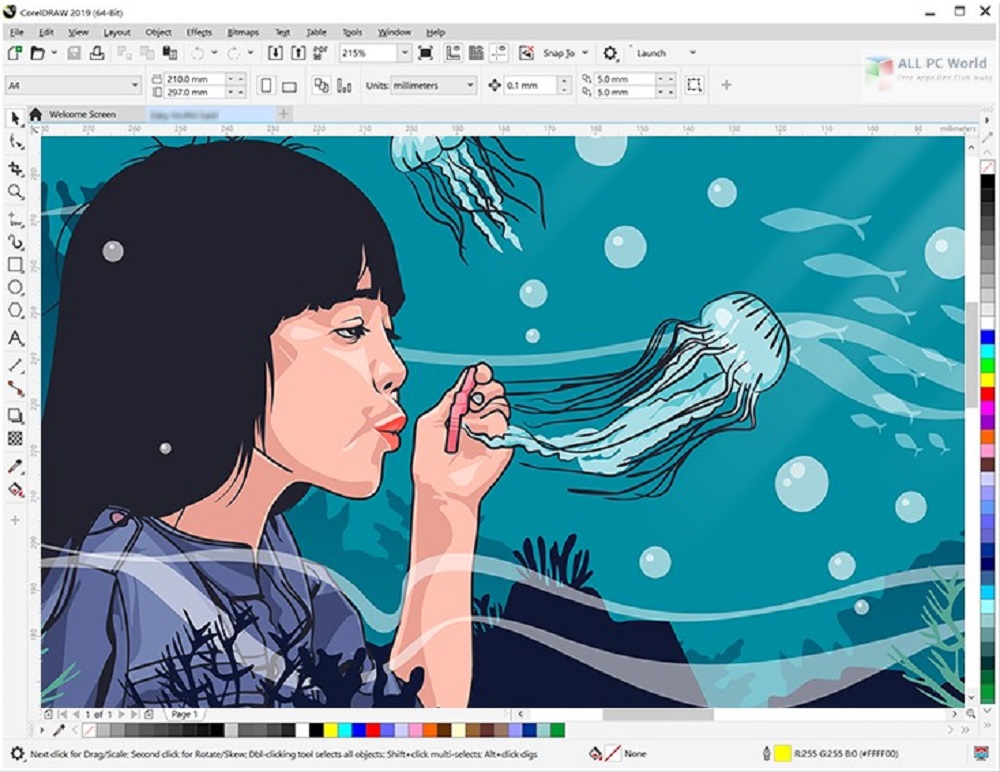The image size is (1000, 772).
Task: Toggle Show grid button
Action: click(x=476, y=53)
